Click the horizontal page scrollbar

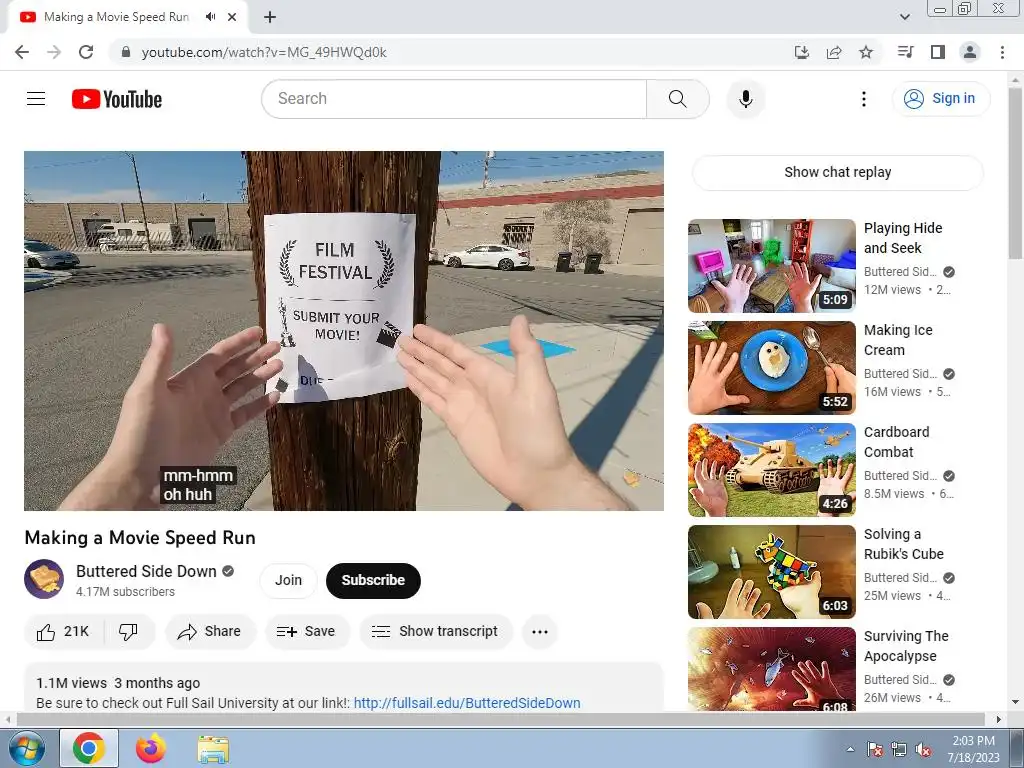pos(500,719)
